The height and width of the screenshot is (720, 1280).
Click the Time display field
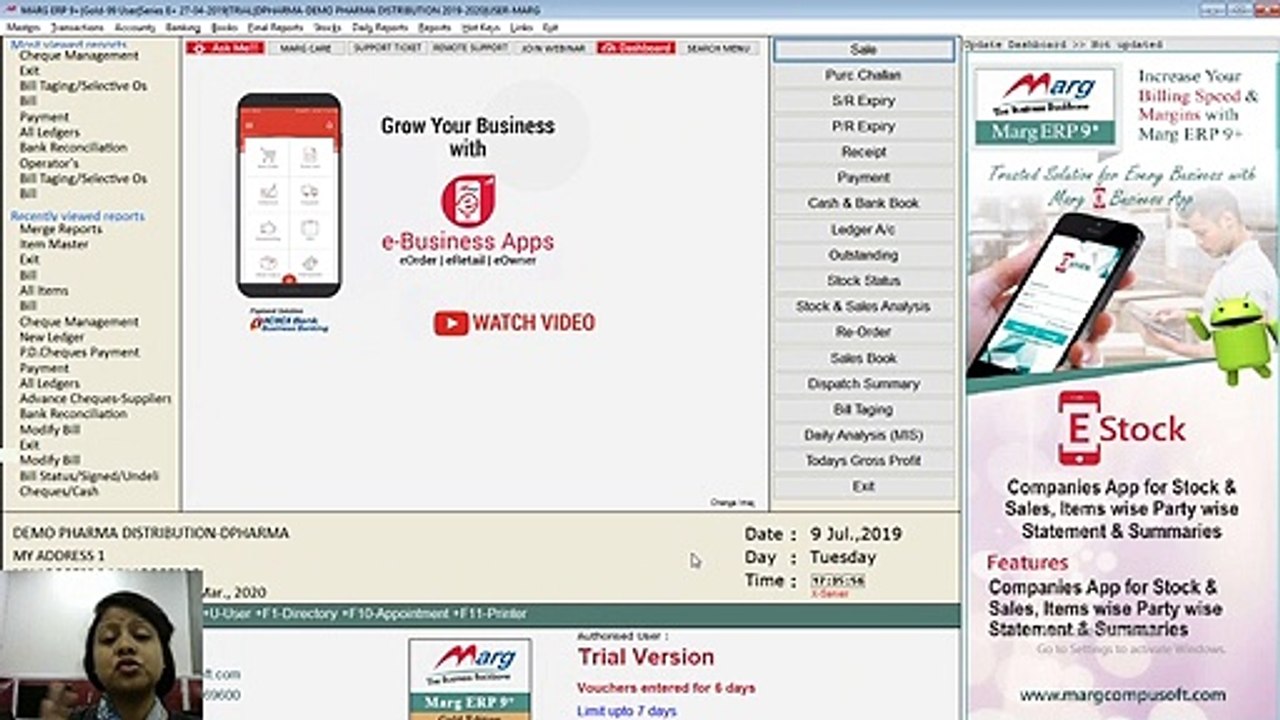point(838,580)
